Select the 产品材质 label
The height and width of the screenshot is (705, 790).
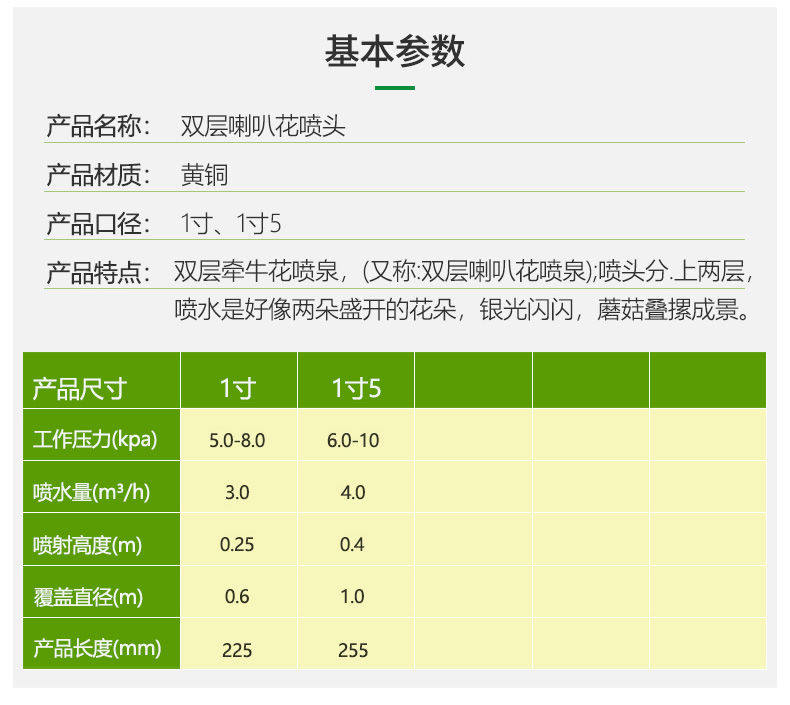click(x=98, y=175)
